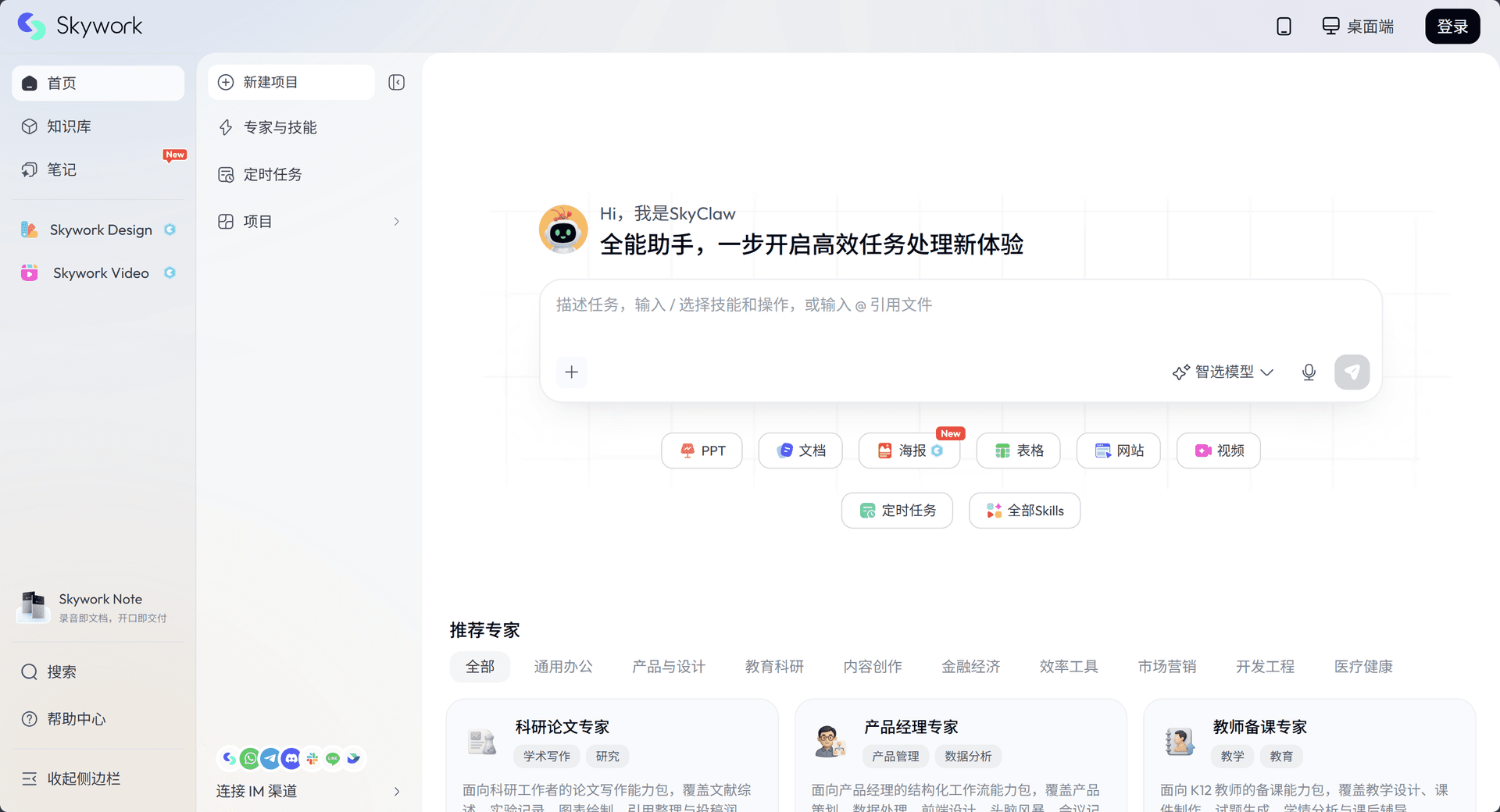Switch to 医疗健康 tab
Viewport: 1500px width, 812px height.
[1364, 667]
